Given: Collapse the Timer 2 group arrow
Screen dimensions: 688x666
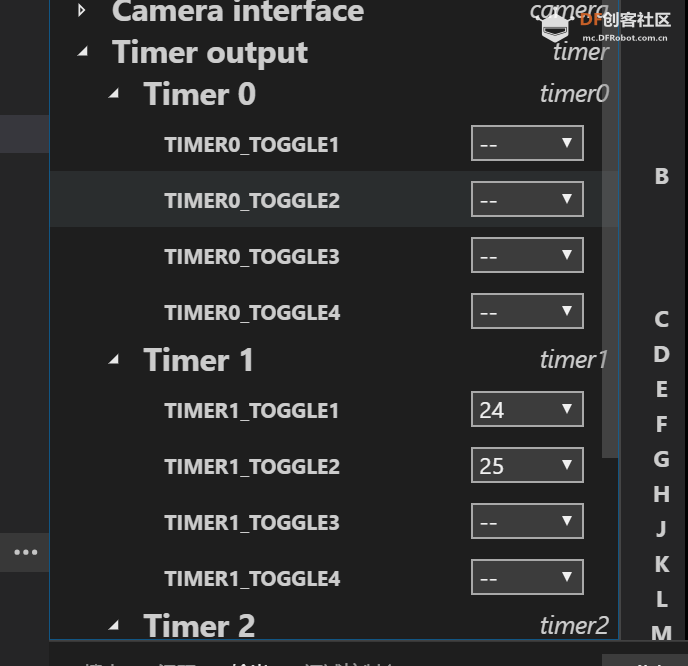Looking at the screenshot, I should 115,625.
